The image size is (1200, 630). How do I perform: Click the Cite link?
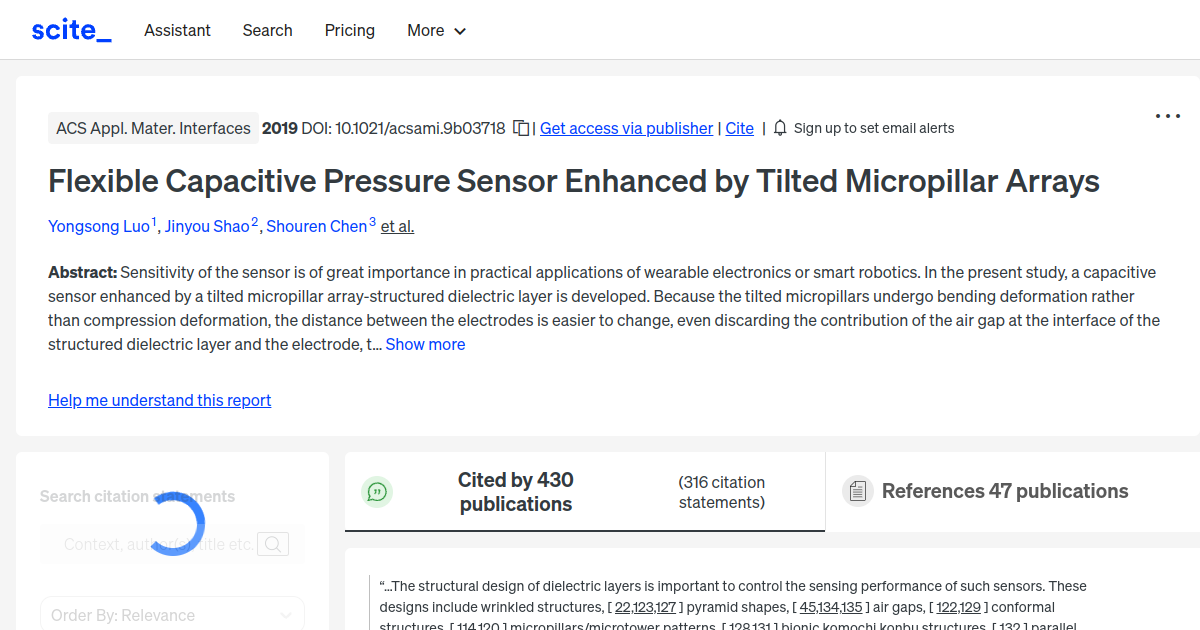[x=739, y=128]
